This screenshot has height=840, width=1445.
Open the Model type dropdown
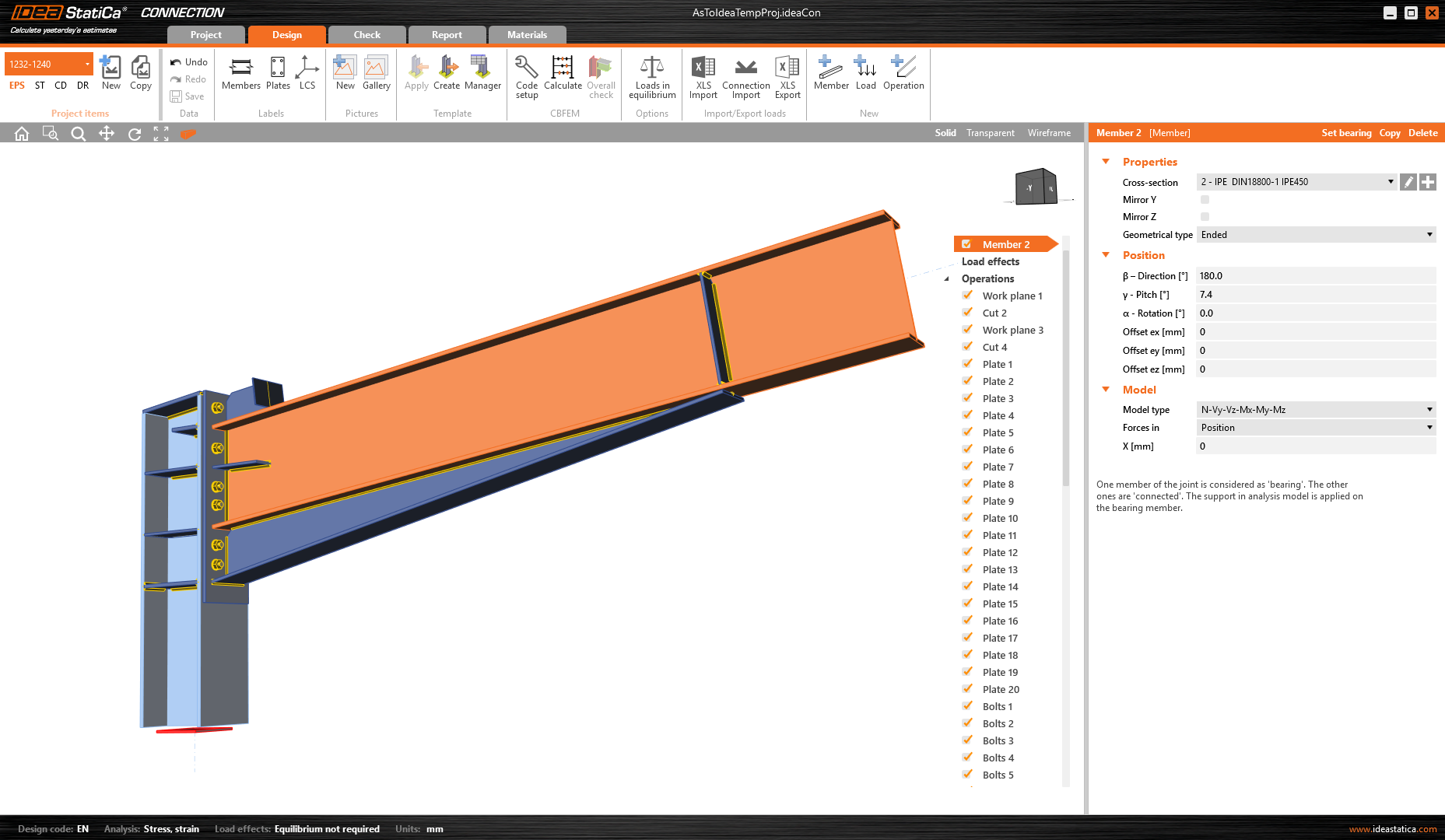pos(1315,410)
